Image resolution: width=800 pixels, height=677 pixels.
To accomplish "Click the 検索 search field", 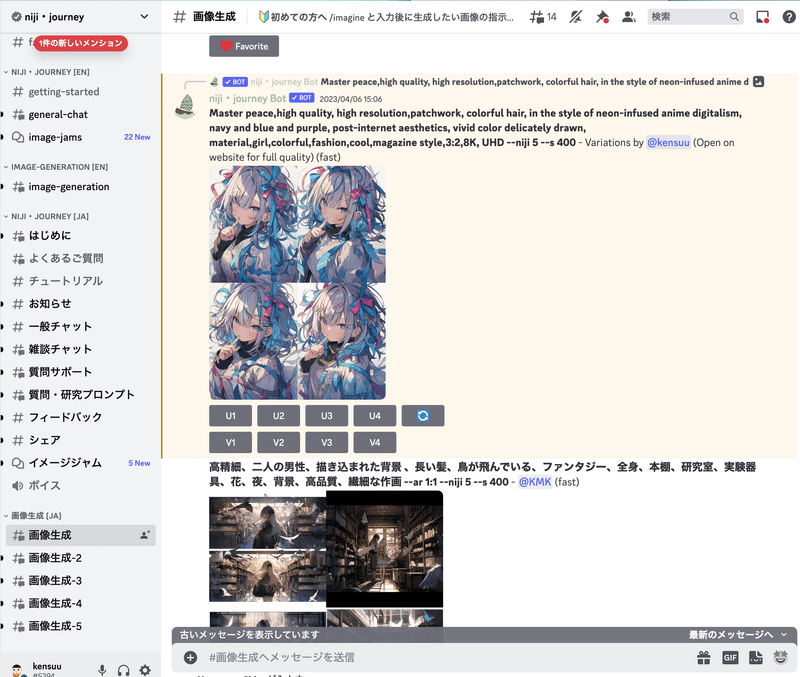I will pos(695,17).
